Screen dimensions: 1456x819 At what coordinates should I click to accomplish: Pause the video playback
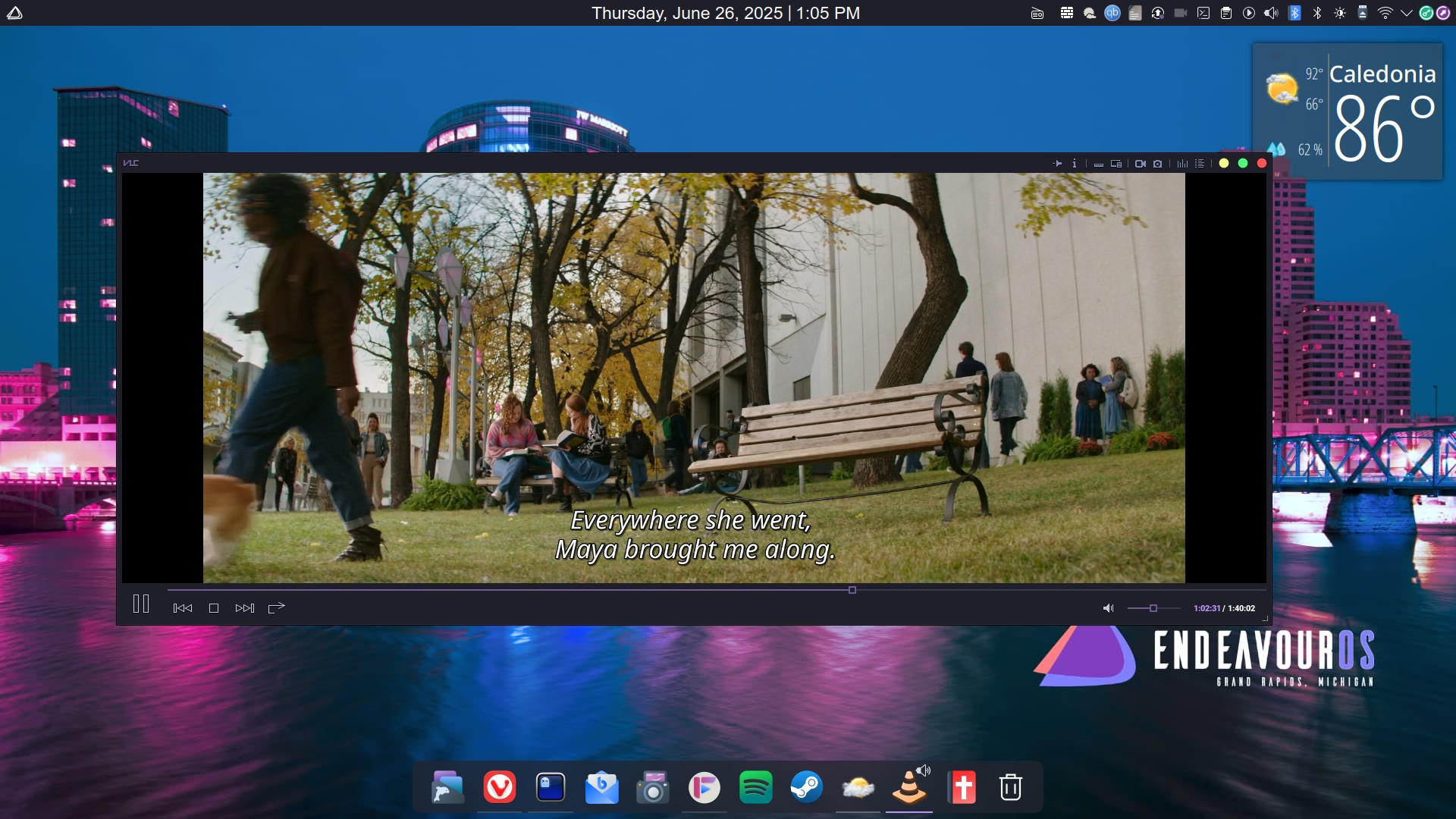(141, 604)
